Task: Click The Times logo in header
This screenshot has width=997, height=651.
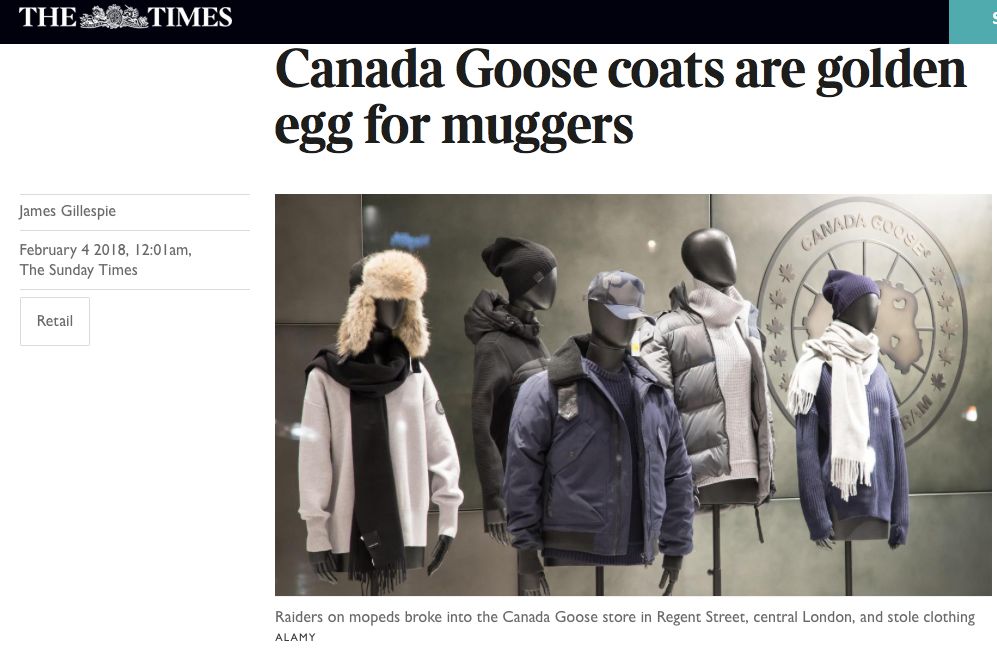Action: pos(125,17)
